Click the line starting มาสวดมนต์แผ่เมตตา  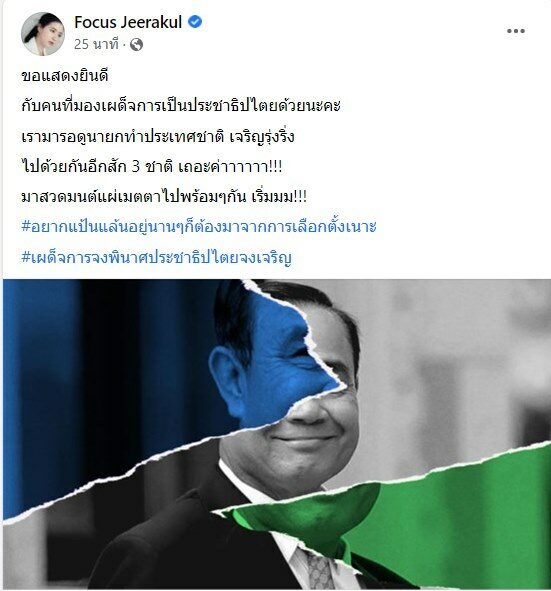point(164,197)
